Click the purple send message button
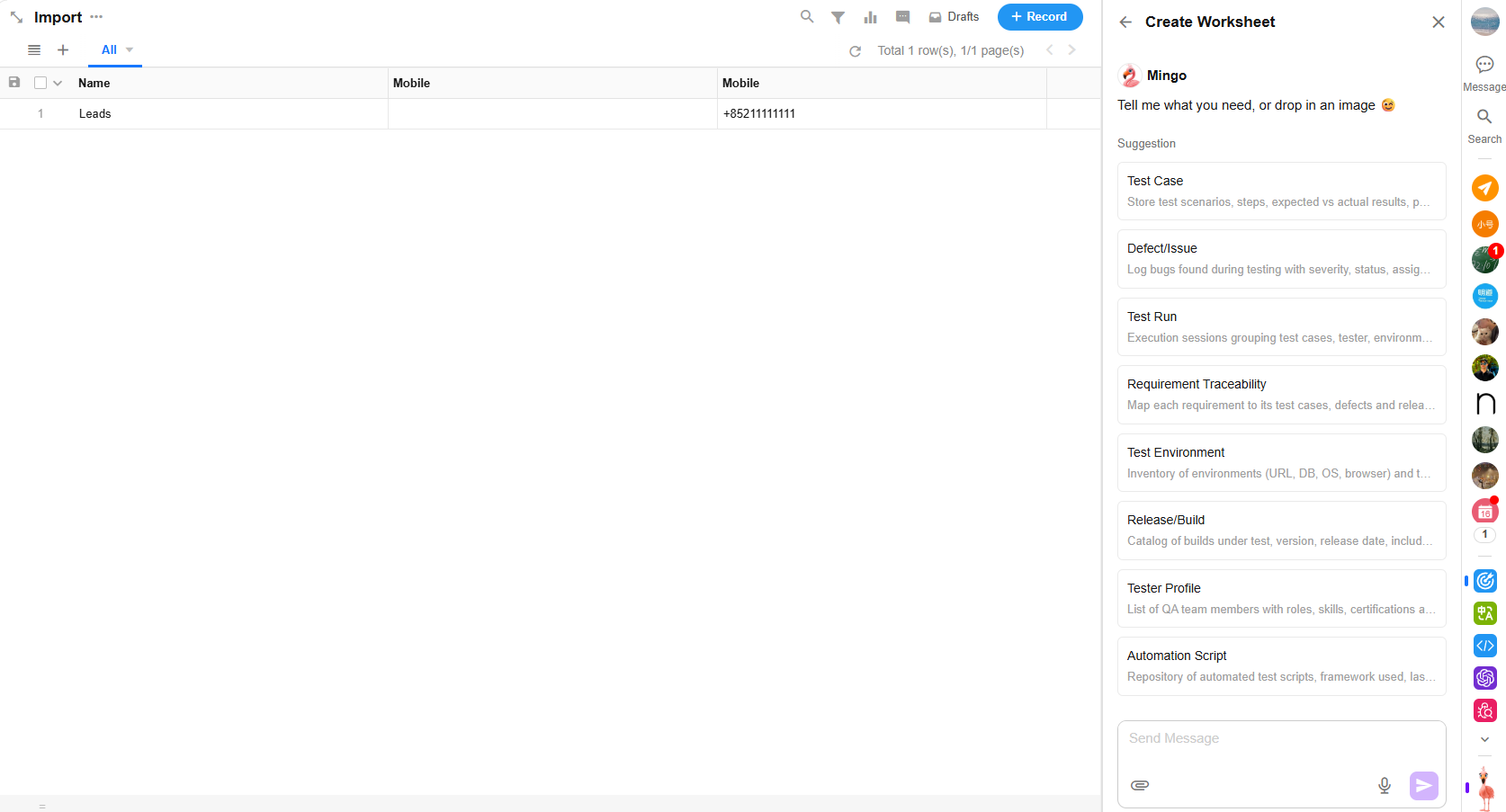This screenshot has height=812, width=1506. pyautogui.click(x=1423, y=785)
